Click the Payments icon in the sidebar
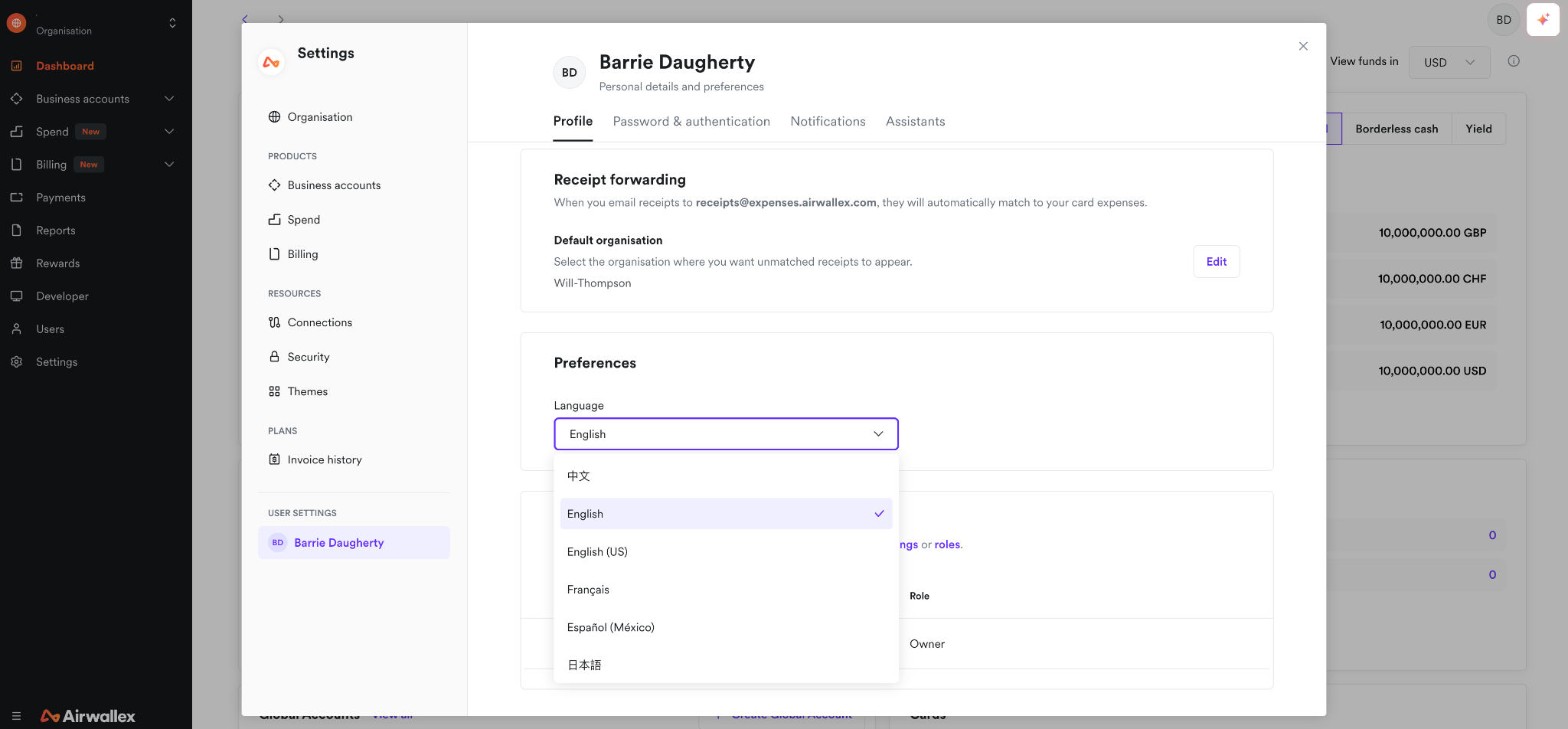 point(16,198)
